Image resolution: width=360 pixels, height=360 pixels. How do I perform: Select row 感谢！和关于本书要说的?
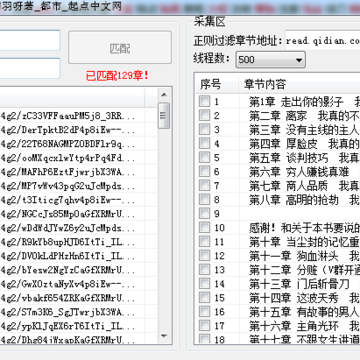click(304, 228)
